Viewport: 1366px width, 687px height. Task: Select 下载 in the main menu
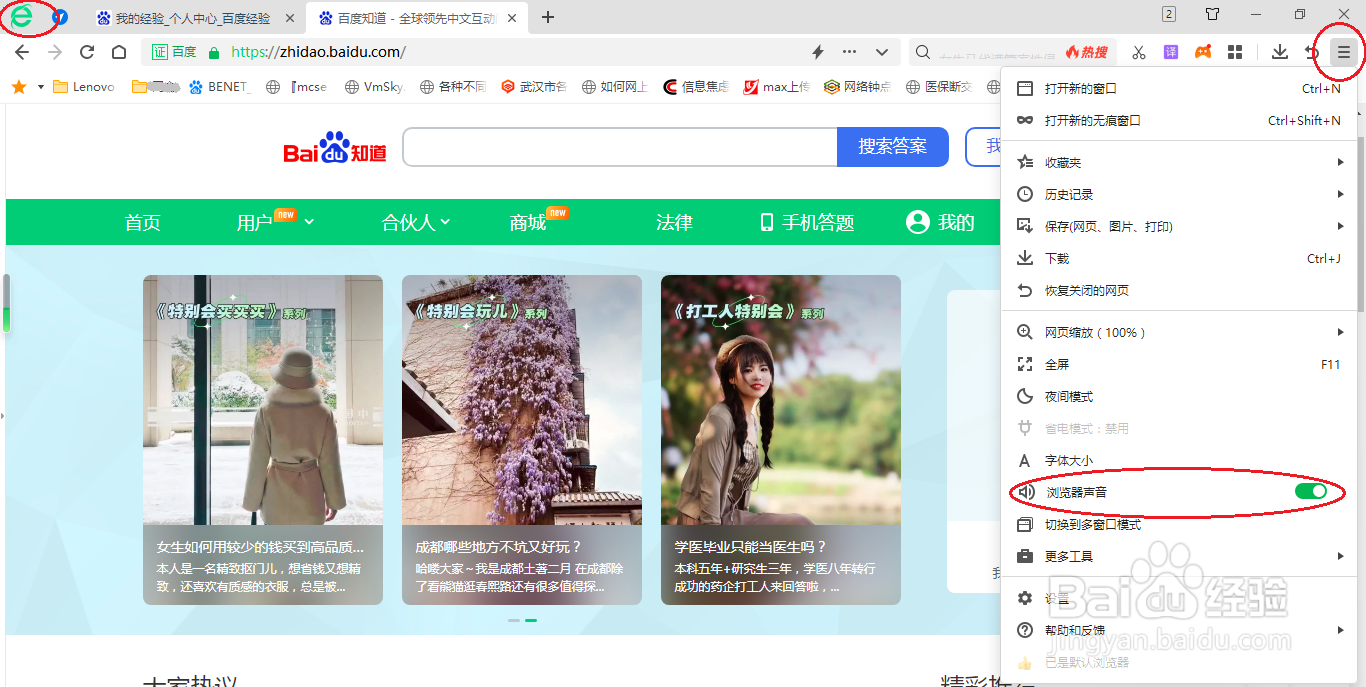pyautogui.click(x=1178, y=259)
